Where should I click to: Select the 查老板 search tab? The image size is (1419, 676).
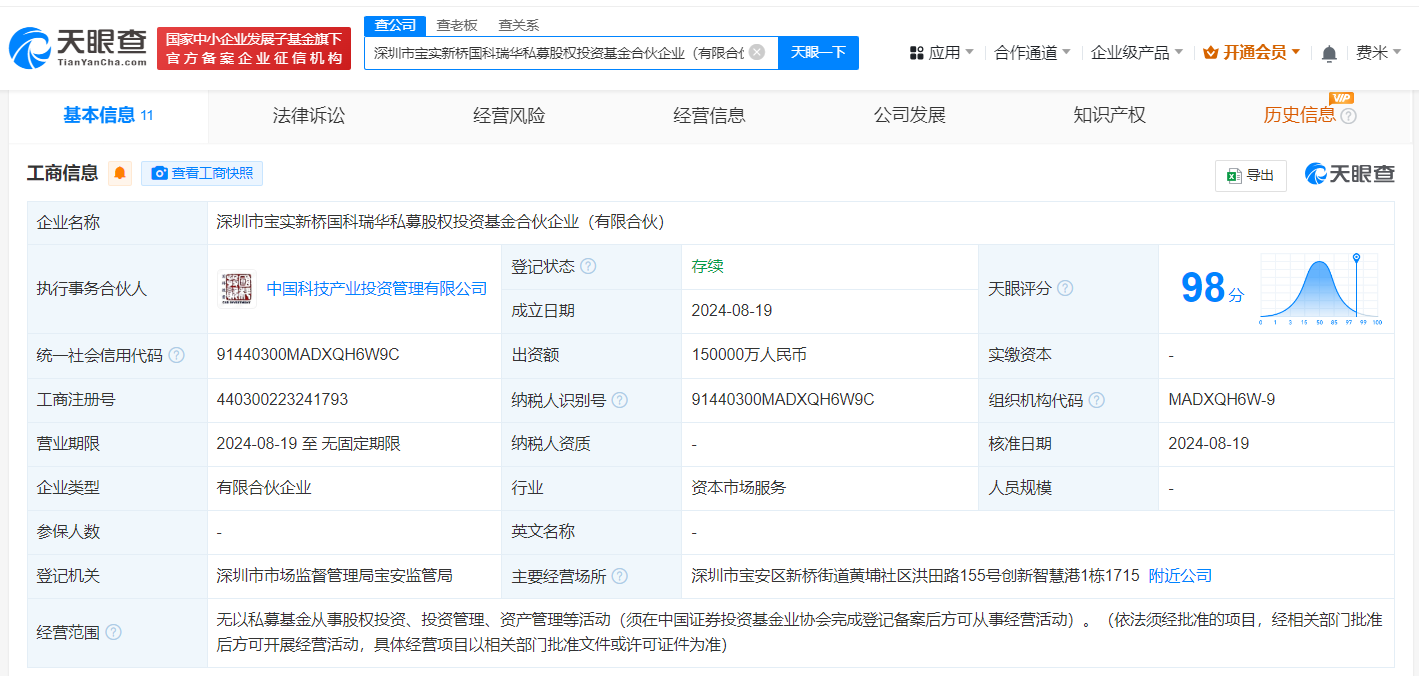point(456,25)
